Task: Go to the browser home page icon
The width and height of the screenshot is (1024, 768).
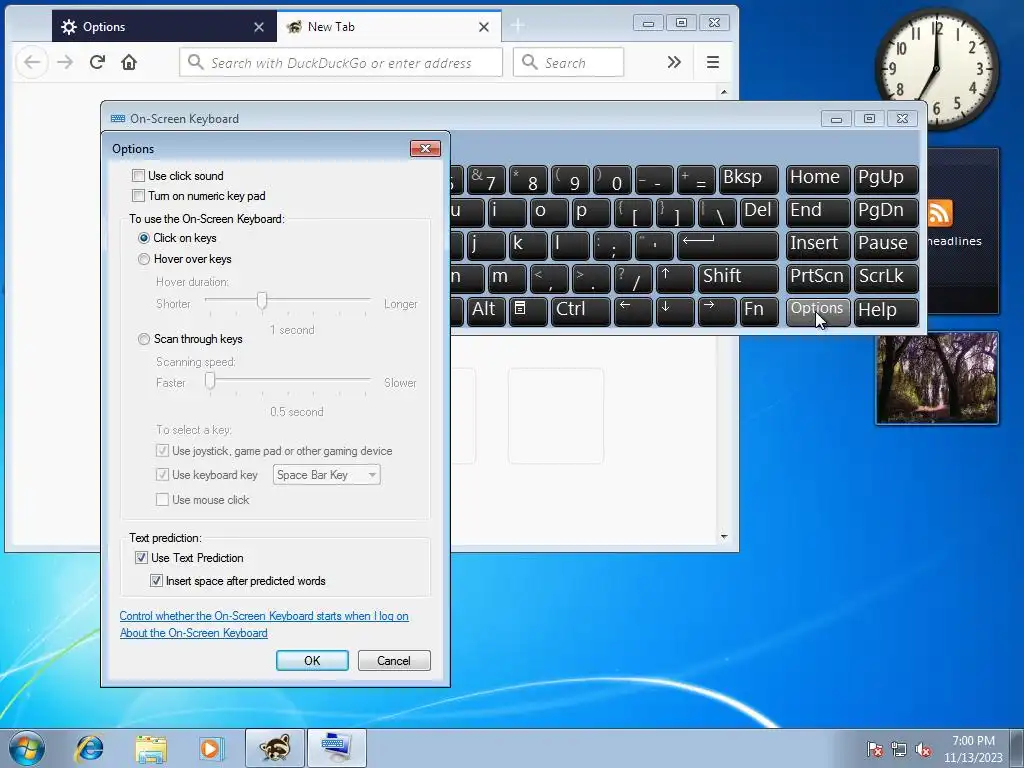Action: click(129, 63)
